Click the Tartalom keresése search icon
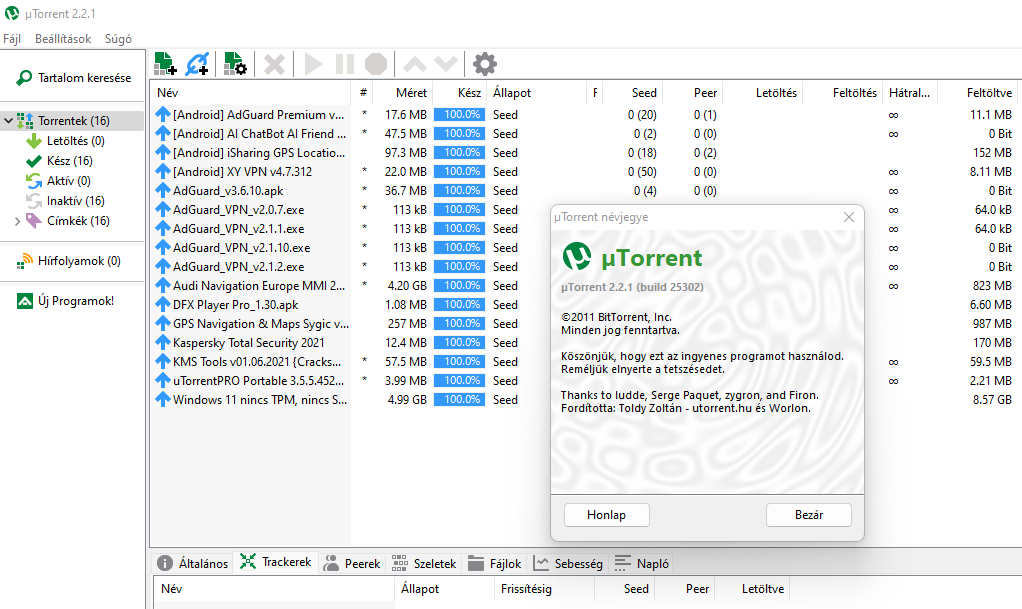Screen dimensions: 1022x609 (x=24, y=78)
